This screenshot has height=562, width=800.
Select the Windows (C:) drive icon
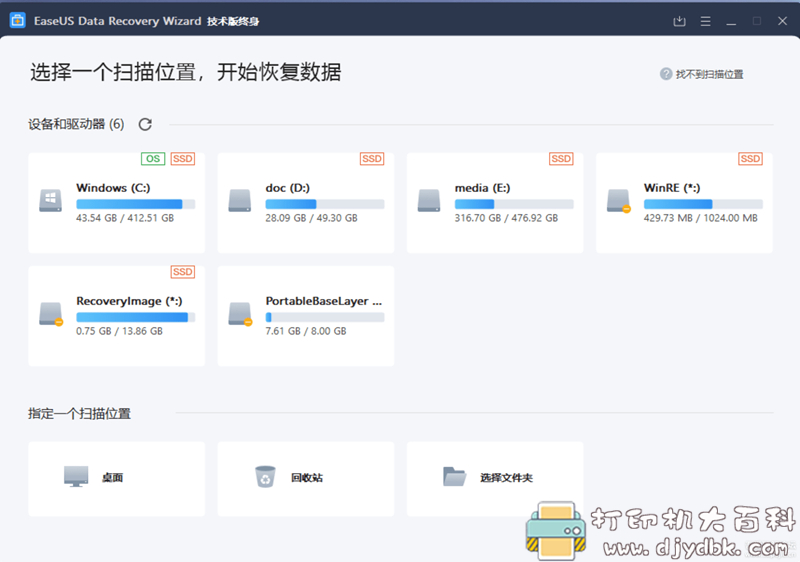[x=51, y=200]
